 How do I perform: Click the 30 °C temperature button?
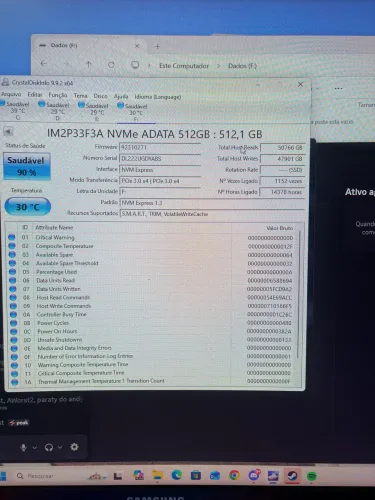point(28,207)
